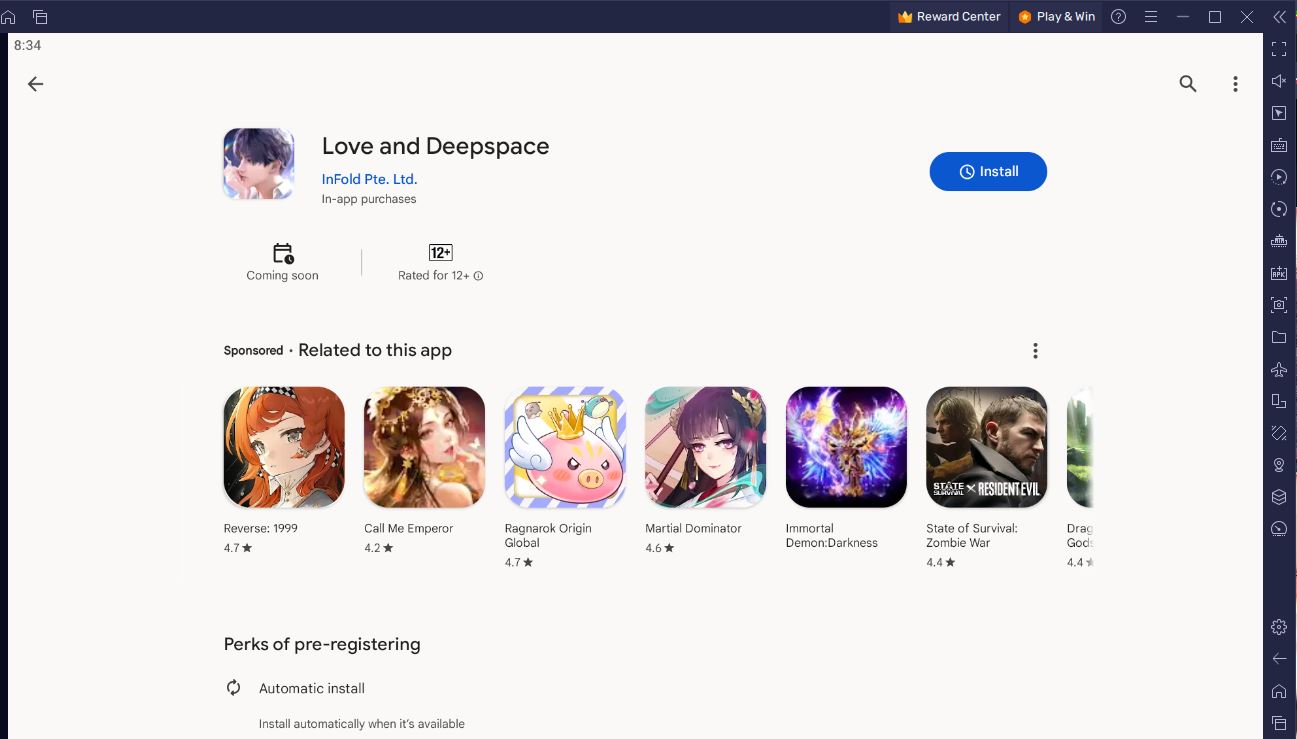Open options menu for Related to this app
1297x739 pixels.
[1035, 351]
